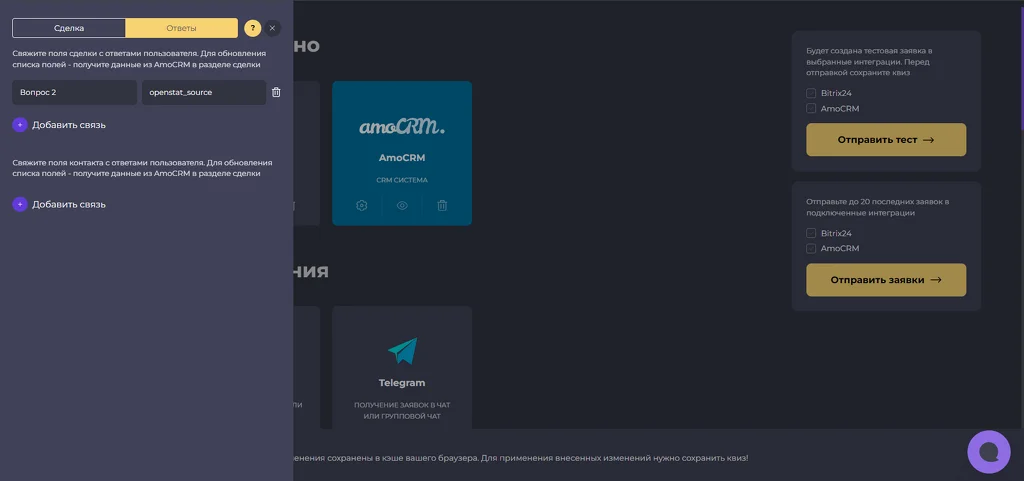Screen dimensions: 1024x481
Task: Open the Telegram paper plane integration
Action: [402, 351]
